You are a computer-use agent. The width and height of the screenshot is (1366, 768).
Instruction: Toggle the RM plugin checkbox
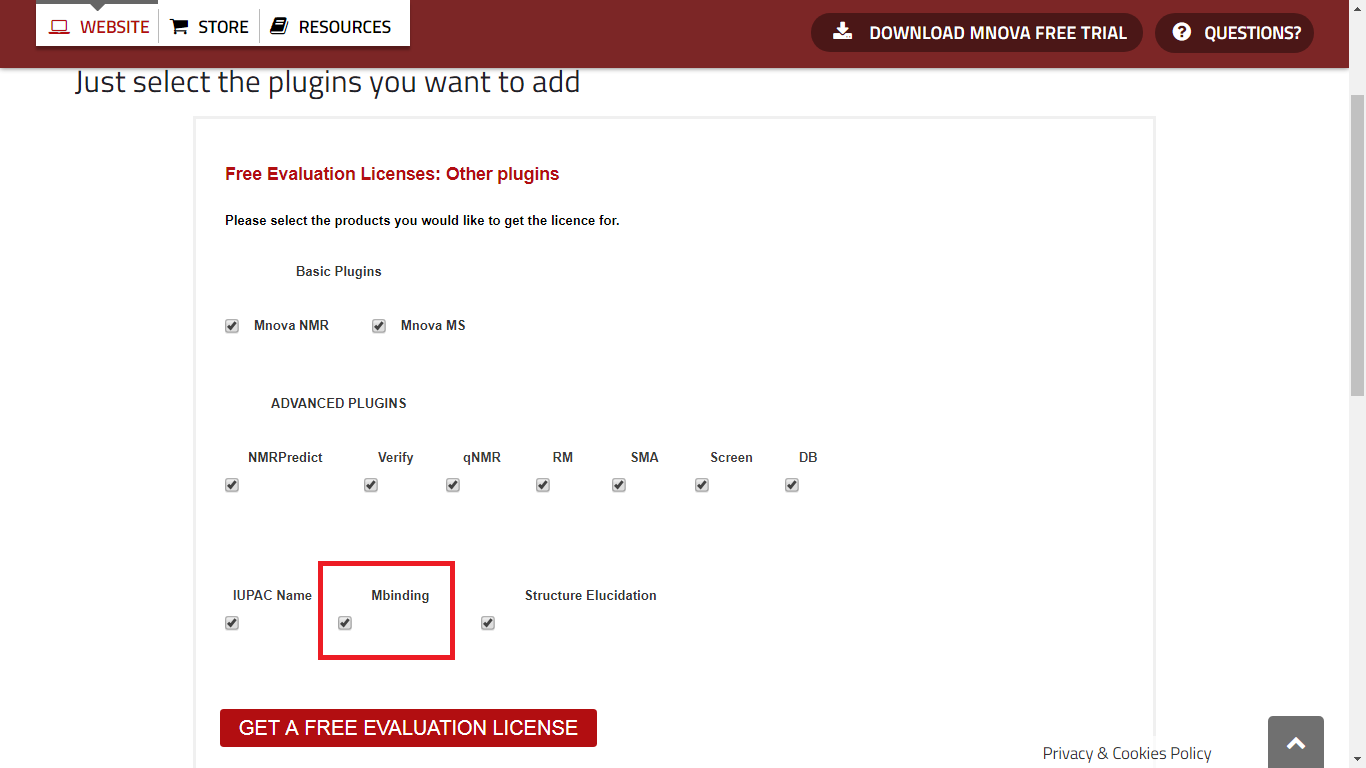click(543, 485)
